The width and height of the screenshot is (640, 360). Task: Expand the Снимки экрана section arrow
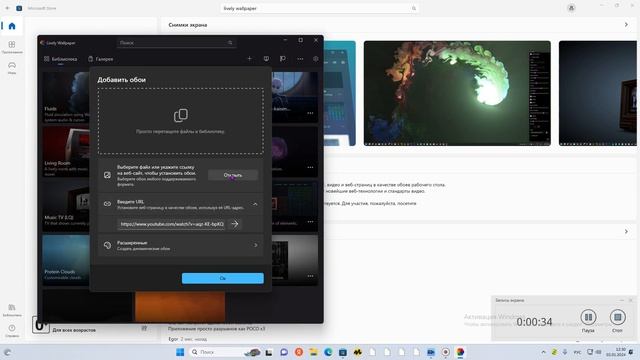[x=626, y=25]
